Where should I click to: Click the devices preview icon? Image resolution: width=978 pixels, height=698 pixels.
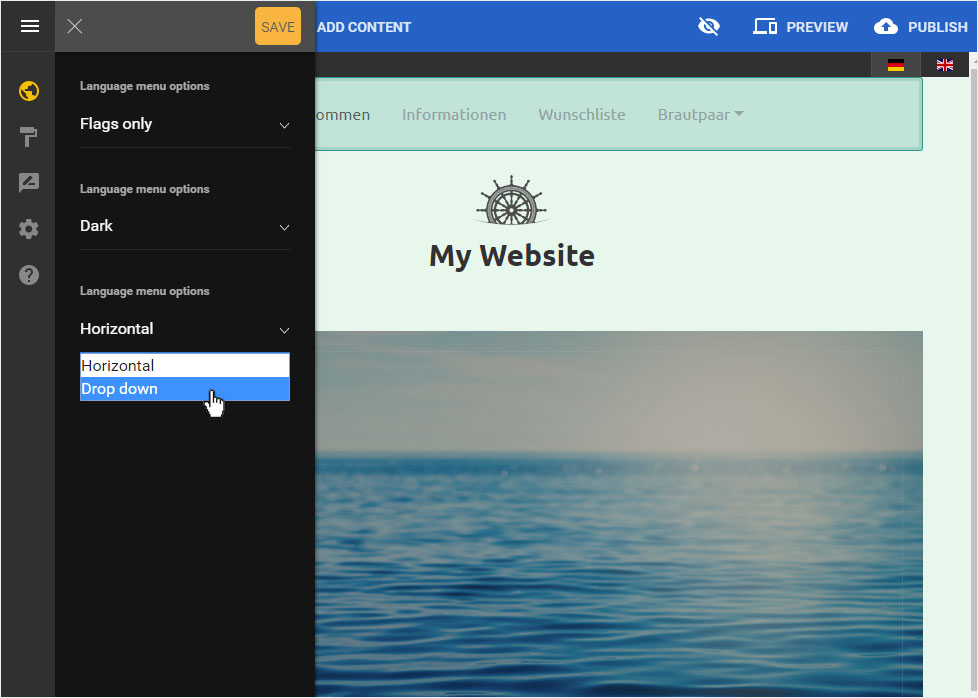tap(765, 27)
